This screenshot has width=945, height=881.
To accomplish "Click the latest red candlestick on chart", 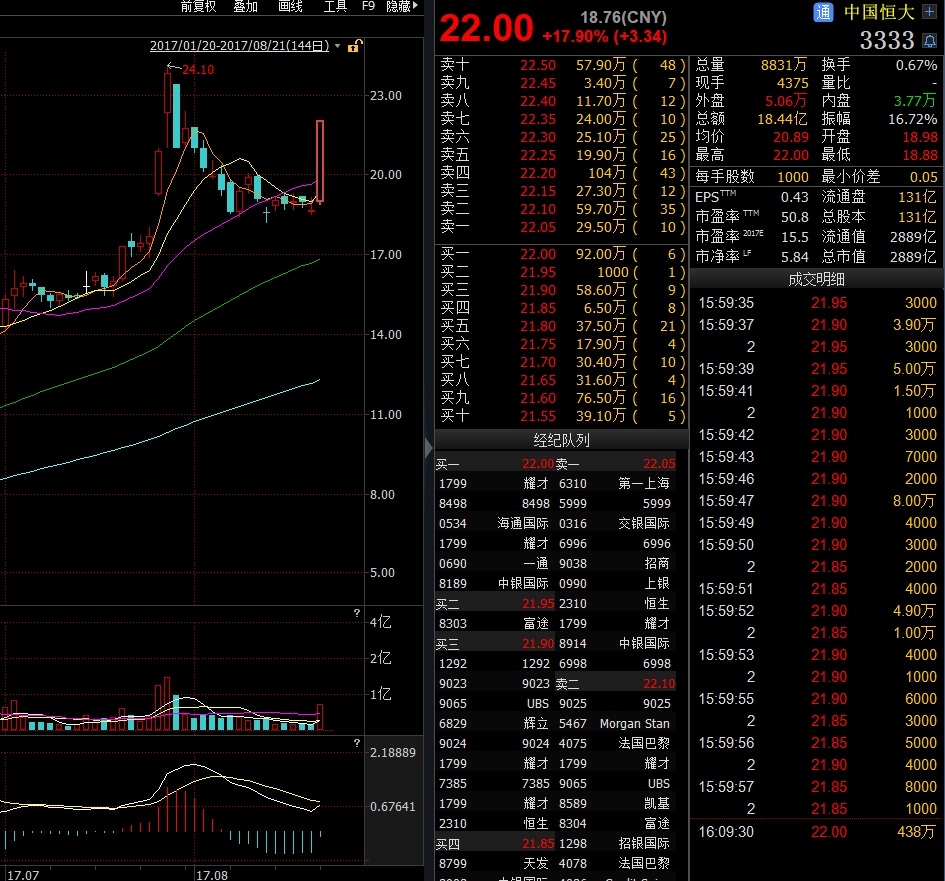I will pyautogui.click(x=320, y=161).
